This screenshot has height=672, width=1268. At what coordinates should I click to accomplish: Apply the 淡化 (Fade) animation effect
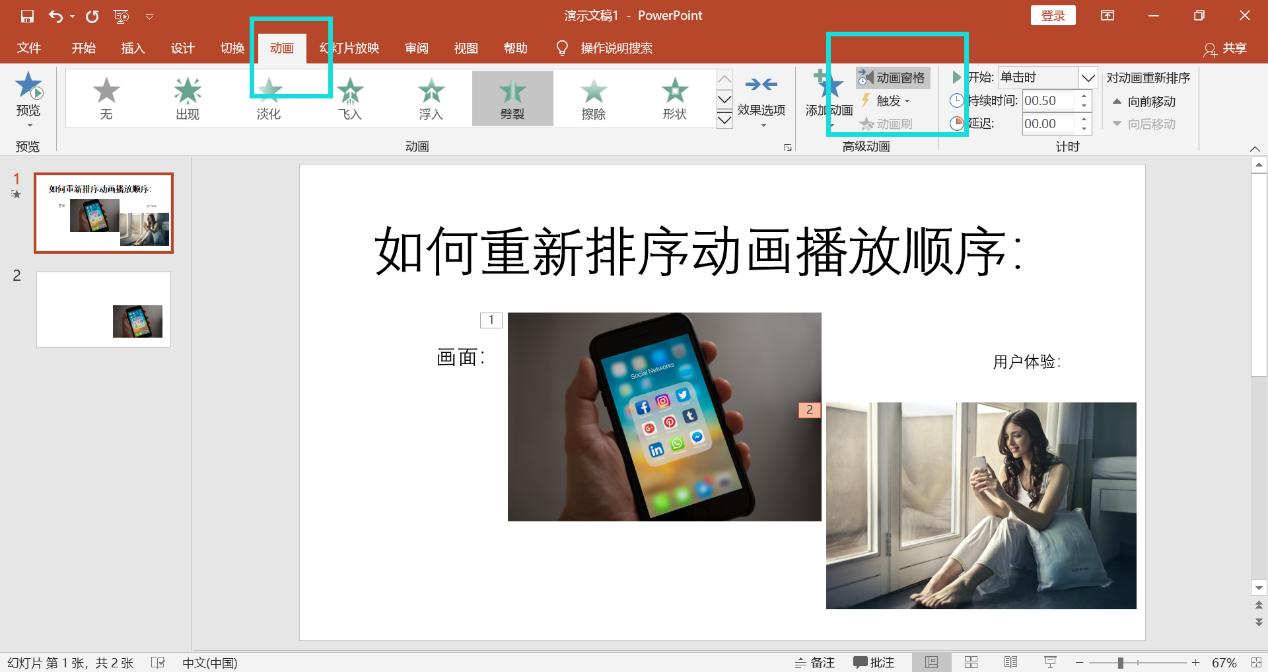[268, 97]
